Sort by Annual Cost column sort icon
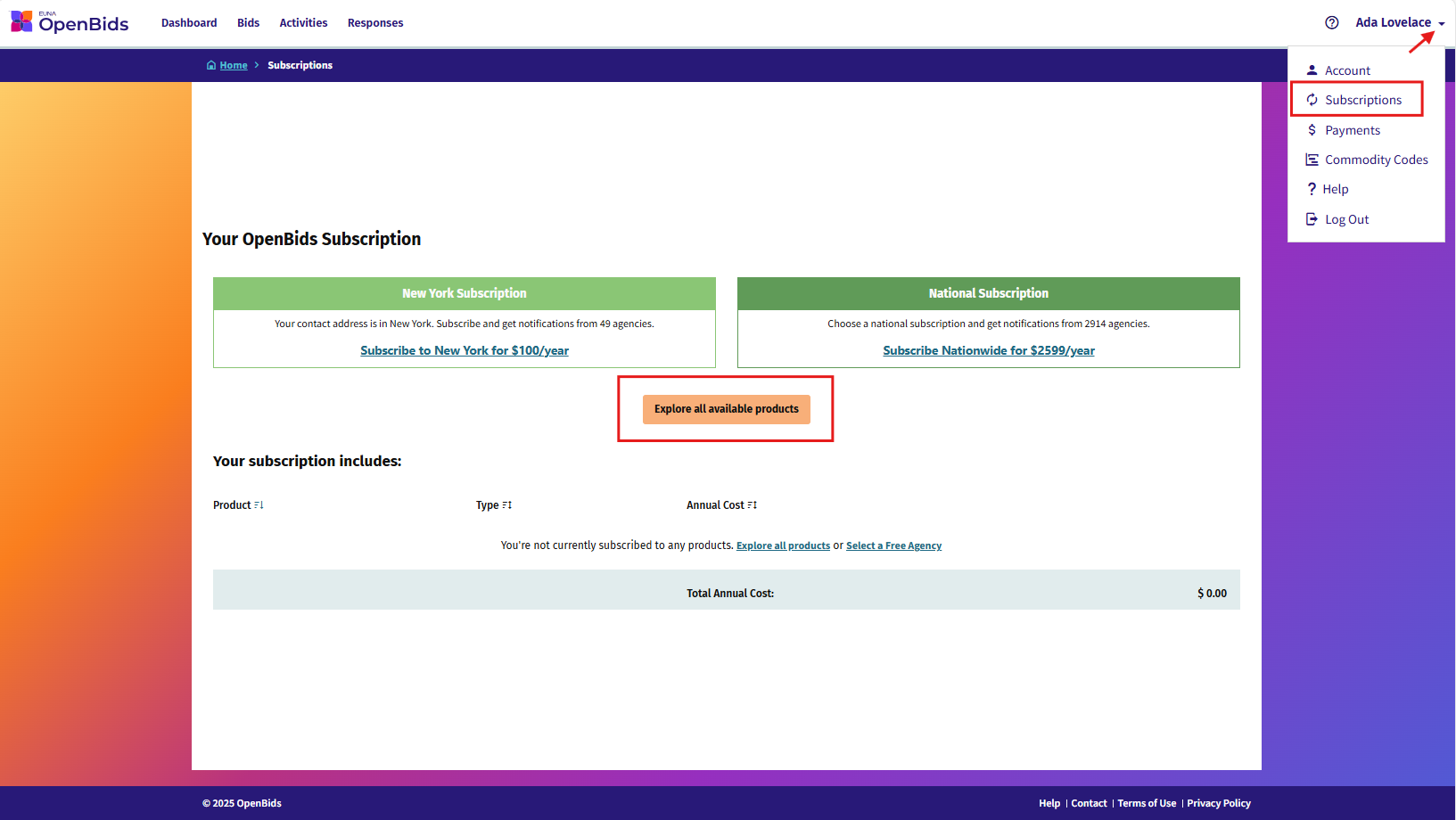Screen dimensions: 1456x820 752,505
